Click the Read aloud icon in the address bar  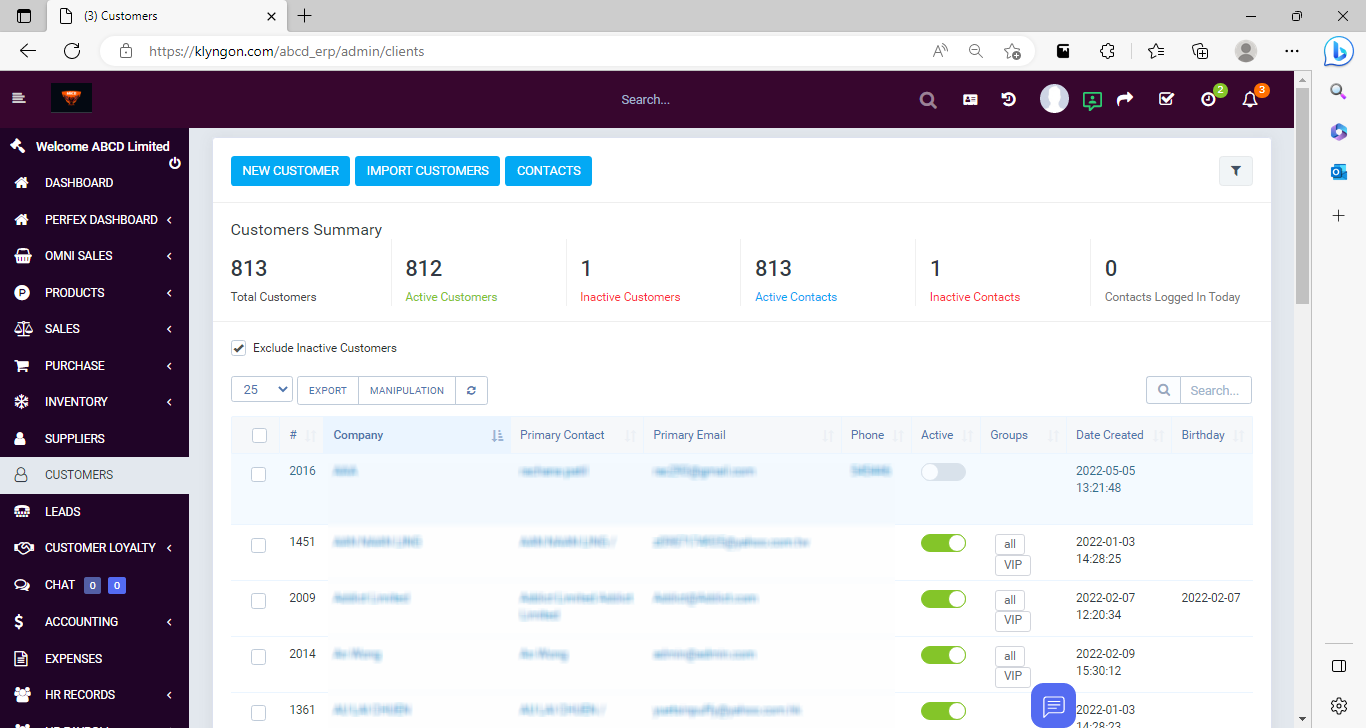[x=940, y=51]
